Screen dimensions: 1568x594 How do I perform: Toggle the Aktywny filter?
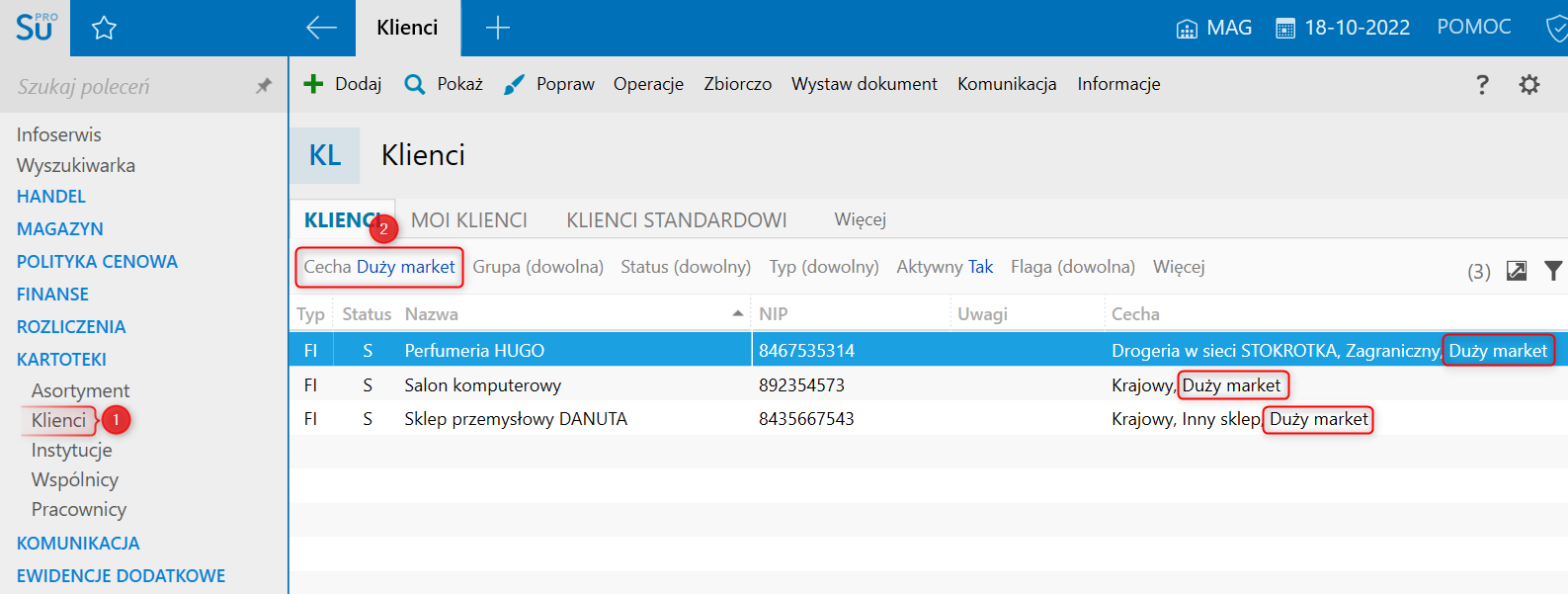(x=945, y=267)
